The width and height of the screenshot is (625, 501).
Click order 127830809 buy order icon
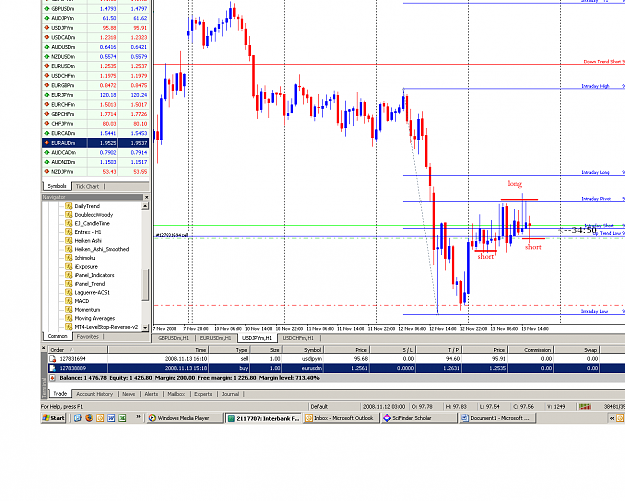[53, 368]
